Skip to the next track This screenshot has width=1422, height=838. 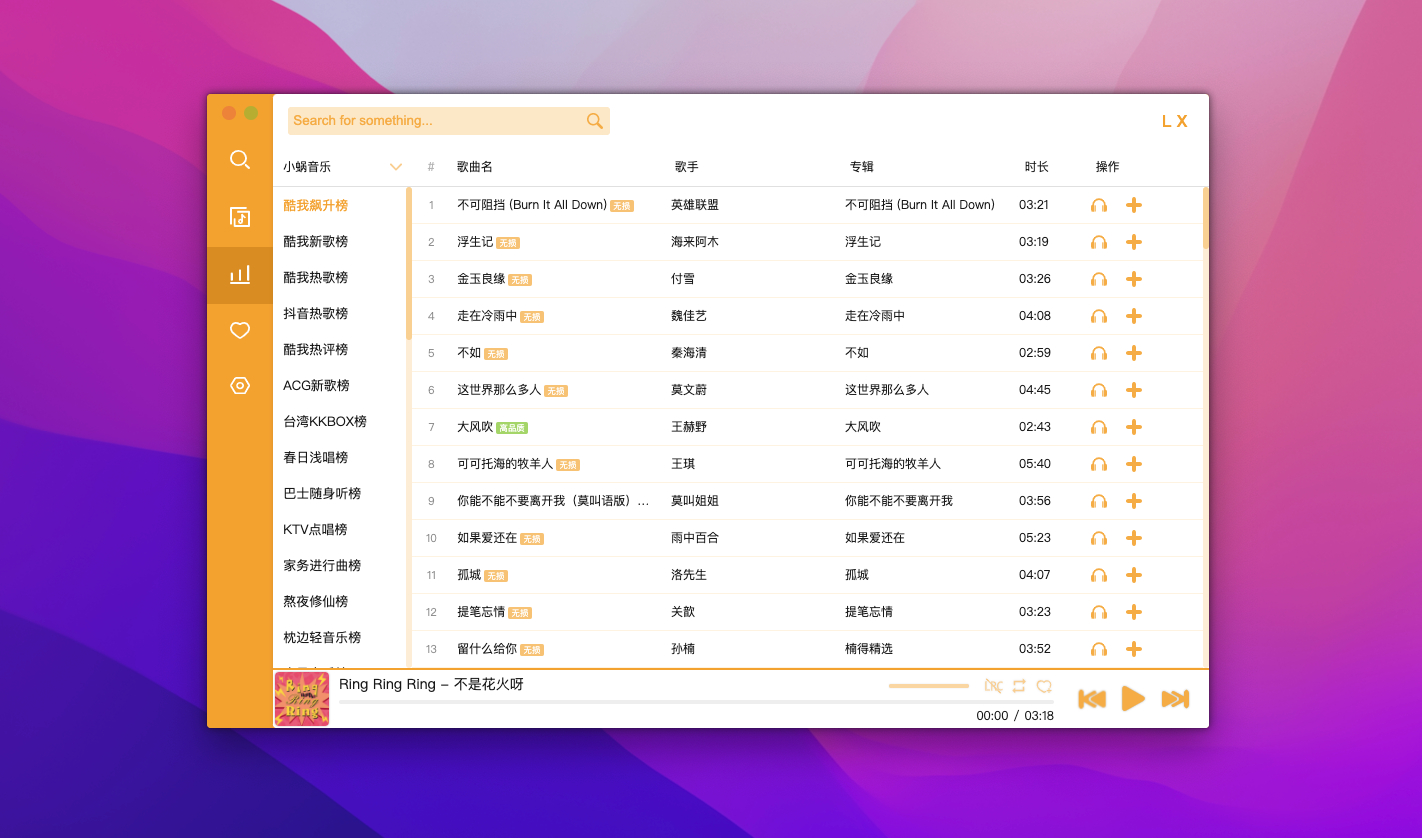click(x=1174, y=699)
